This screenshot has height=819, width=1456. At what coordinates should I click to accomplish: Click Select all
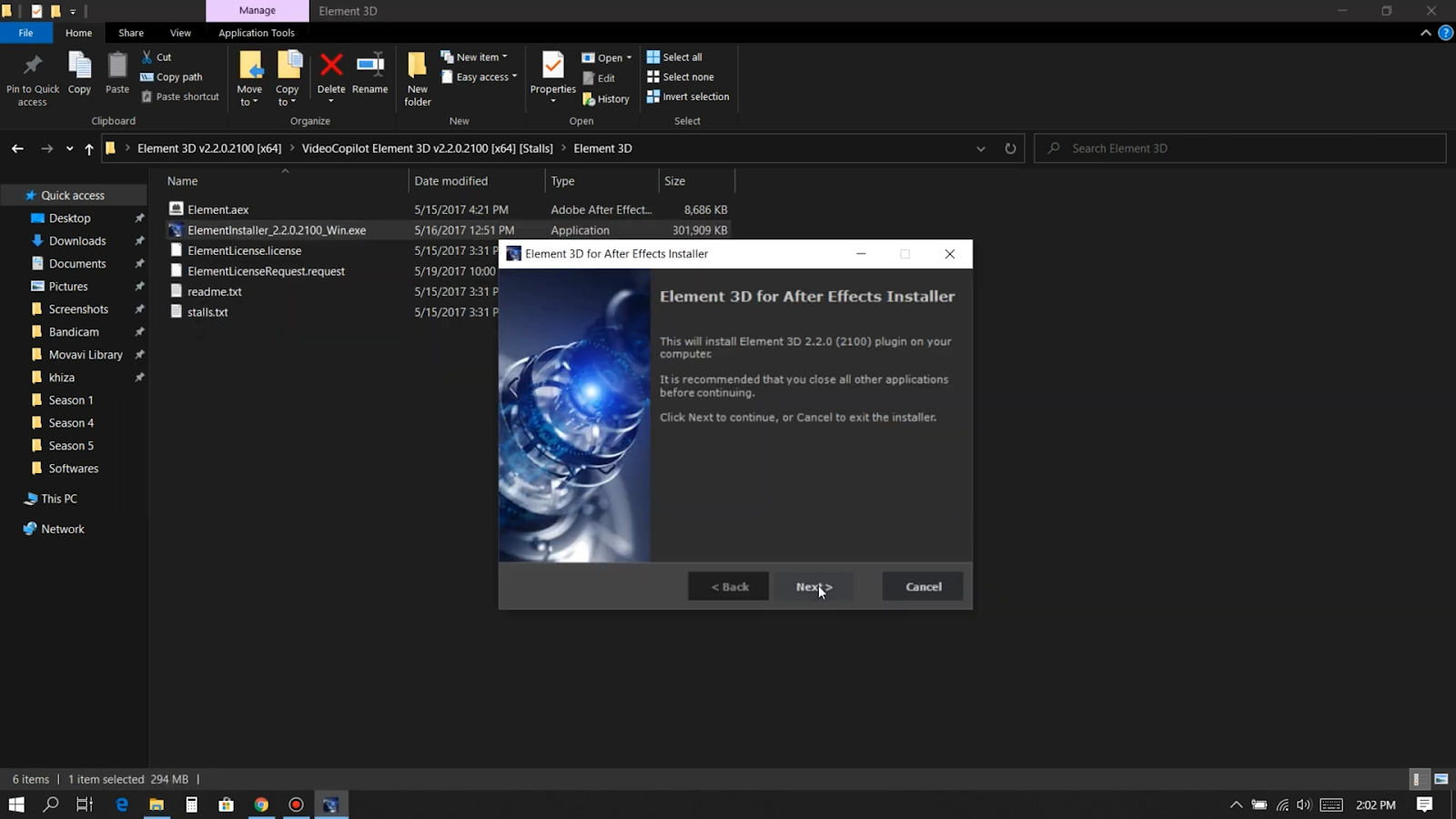click(674, 56)
